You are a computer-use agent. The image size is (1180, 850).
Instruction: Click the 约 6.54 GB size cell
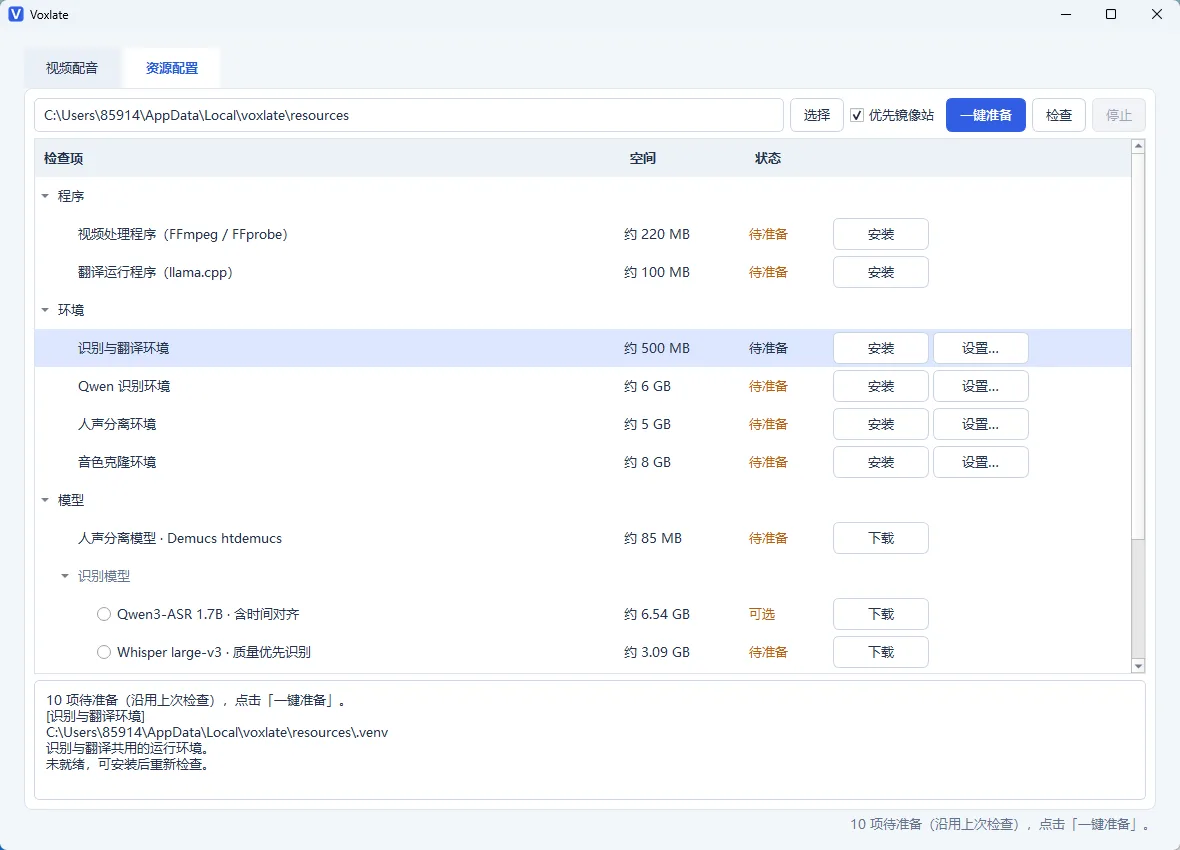[x=656, y=614]
